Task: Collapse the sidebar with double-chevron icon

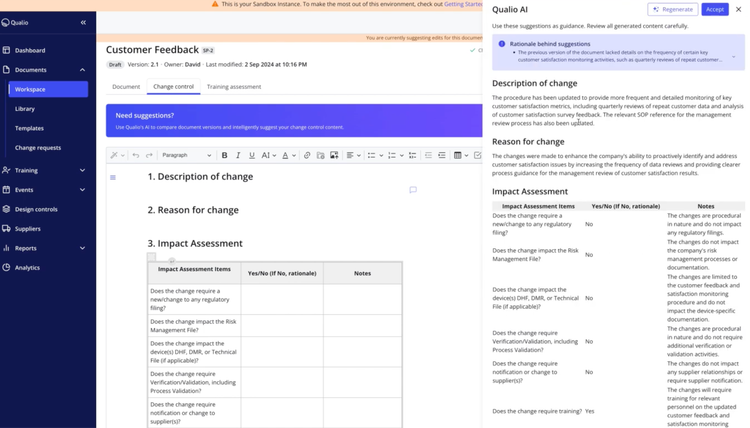Action: (83, 22)
